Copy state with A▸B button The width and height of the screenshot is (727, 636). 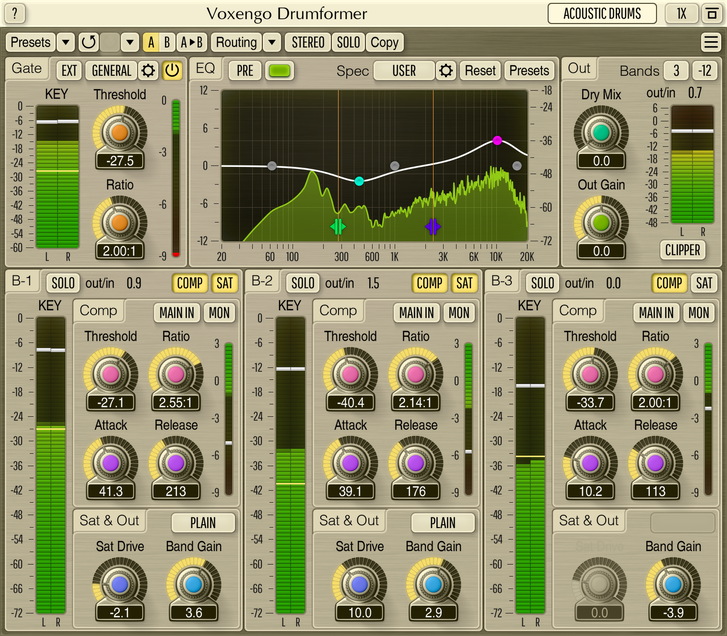[x=191, y=42]
